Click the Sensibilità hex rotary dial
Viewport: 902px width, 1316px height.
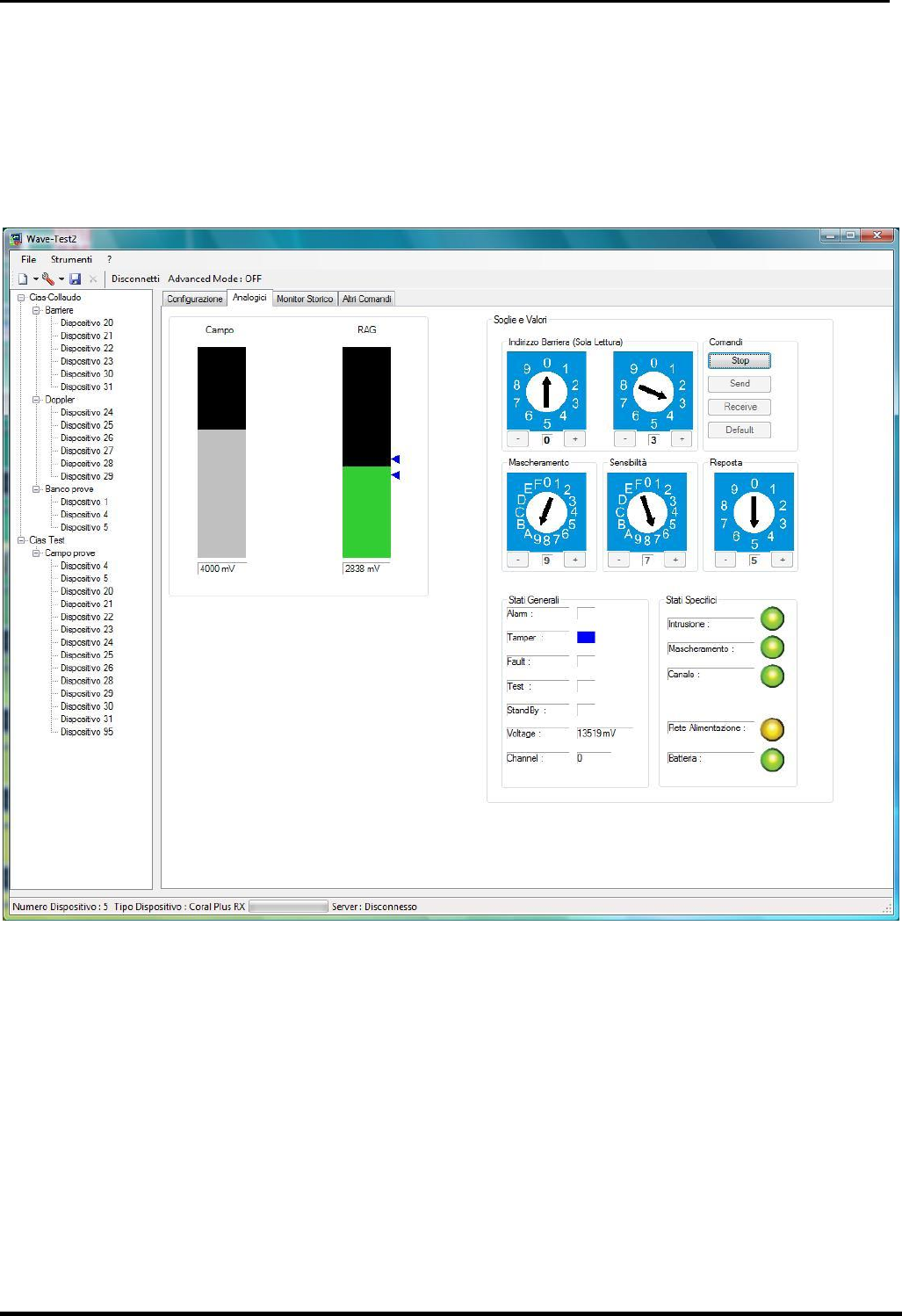click(x=647, y=511)
